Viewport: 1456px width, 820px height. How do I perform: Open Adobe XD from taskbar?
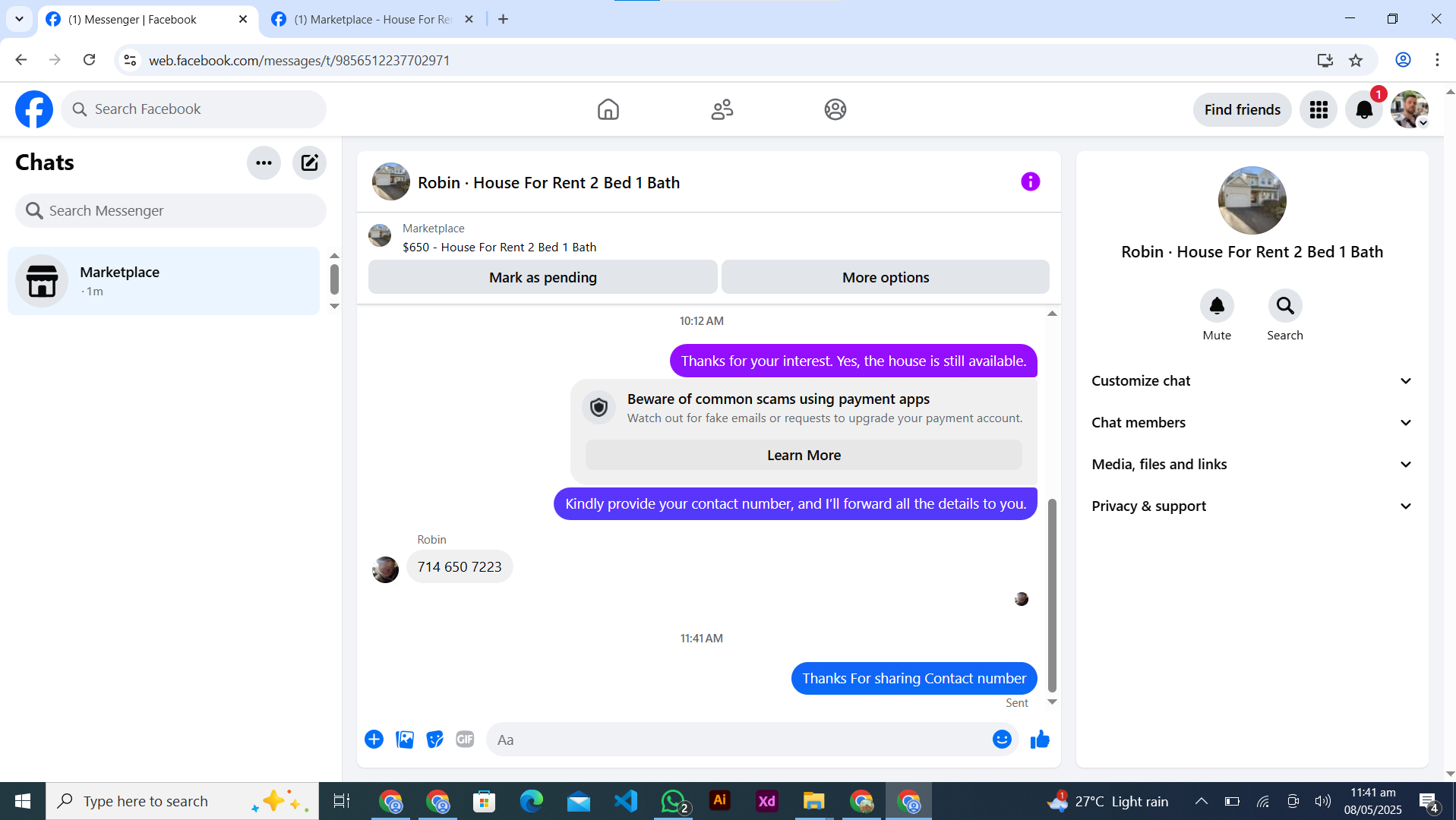[767, 801]
